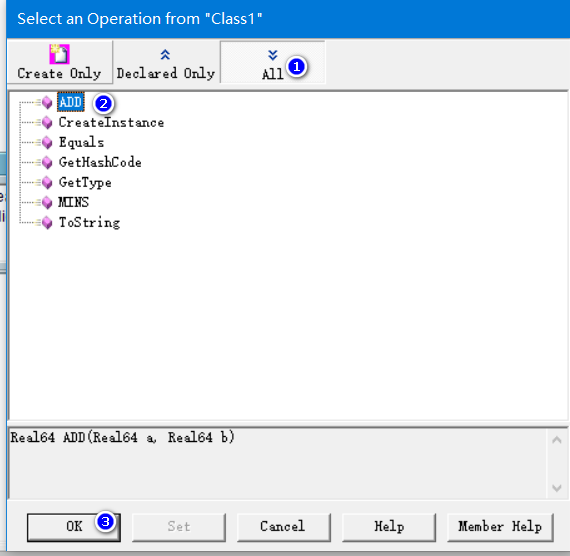Click the purple method icon beside ADD
Screen dimensions: 570x556
pyautogui.click(x=47, y=103)
